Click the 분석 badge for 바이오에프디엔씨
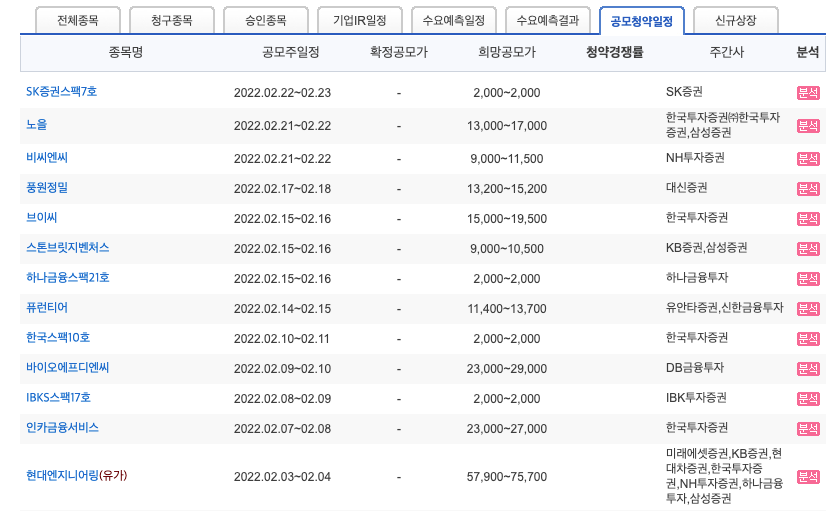Viewport: 831px width, 511px height. [x=808, y=368]
